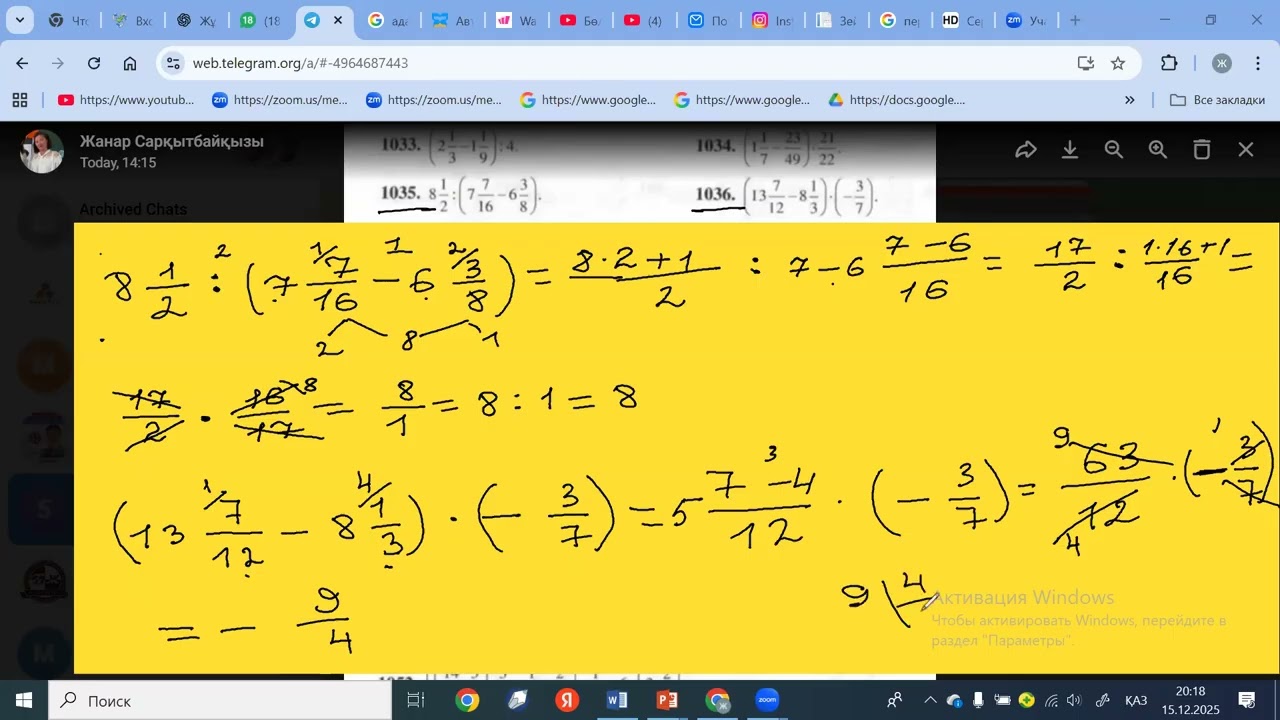Zoom in the image in viewer

tap(1158, 150)
